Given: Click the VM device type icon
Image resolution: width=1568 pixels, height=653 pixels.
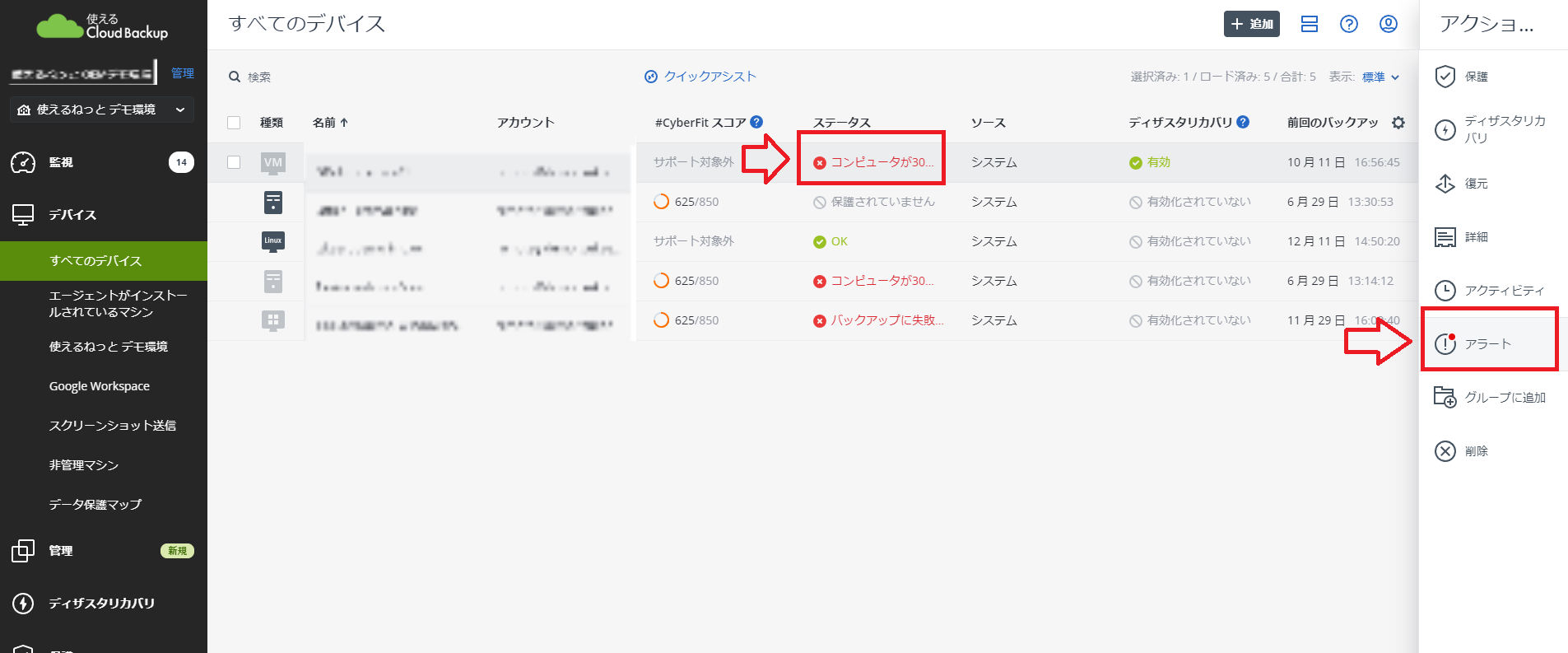Looking at the screenshot, I should pyautogui.click(x=273, y=163).
